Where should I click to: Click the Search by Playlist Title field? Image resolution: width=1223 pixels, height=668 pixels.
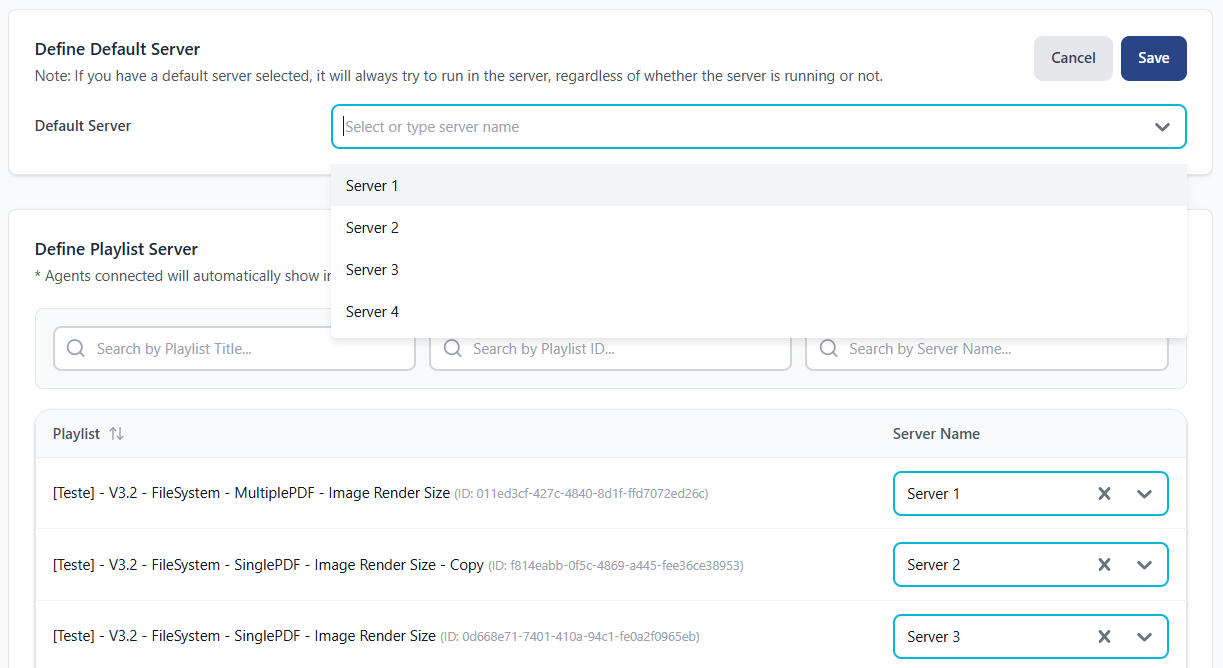coord(234,349)
